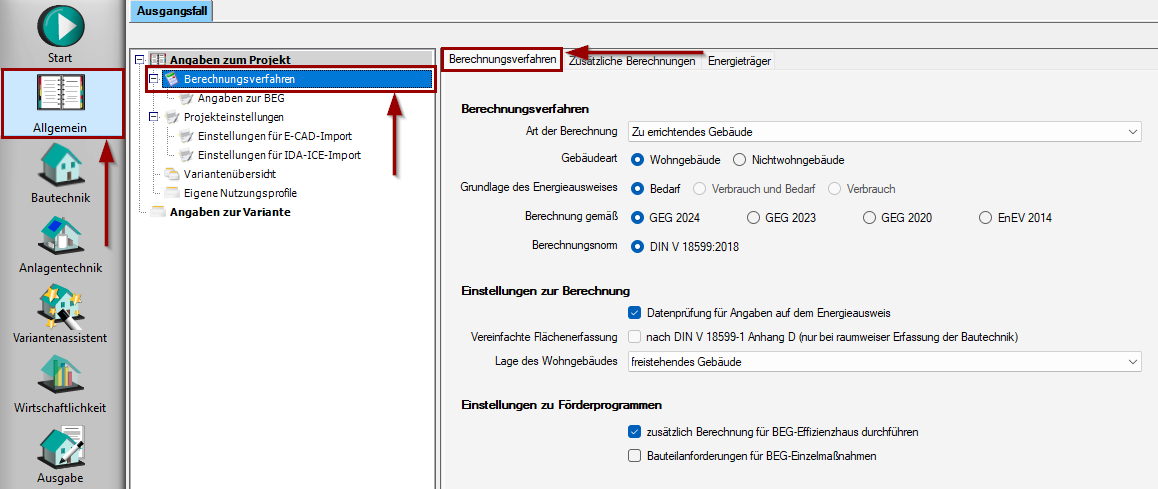This screenshot has height=489, width=1158.
Task: Toggle Datenprüfung für Energieausweis checkbox
Action: 634,312
